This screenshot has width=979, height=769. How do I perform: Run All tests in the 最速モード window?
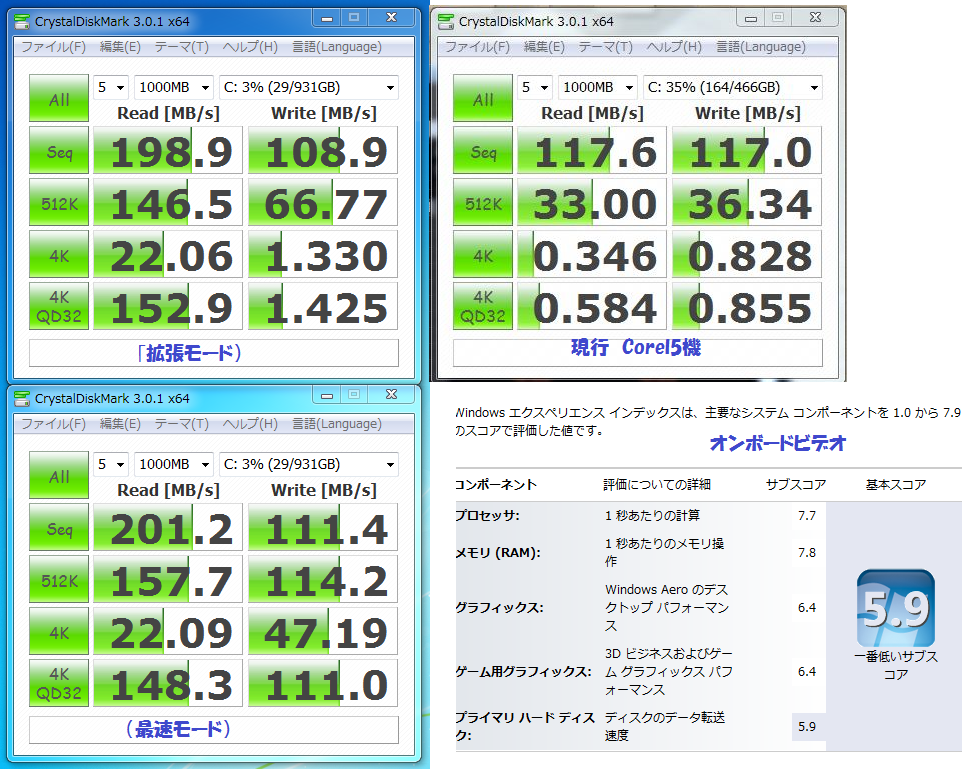coord(59,476)
